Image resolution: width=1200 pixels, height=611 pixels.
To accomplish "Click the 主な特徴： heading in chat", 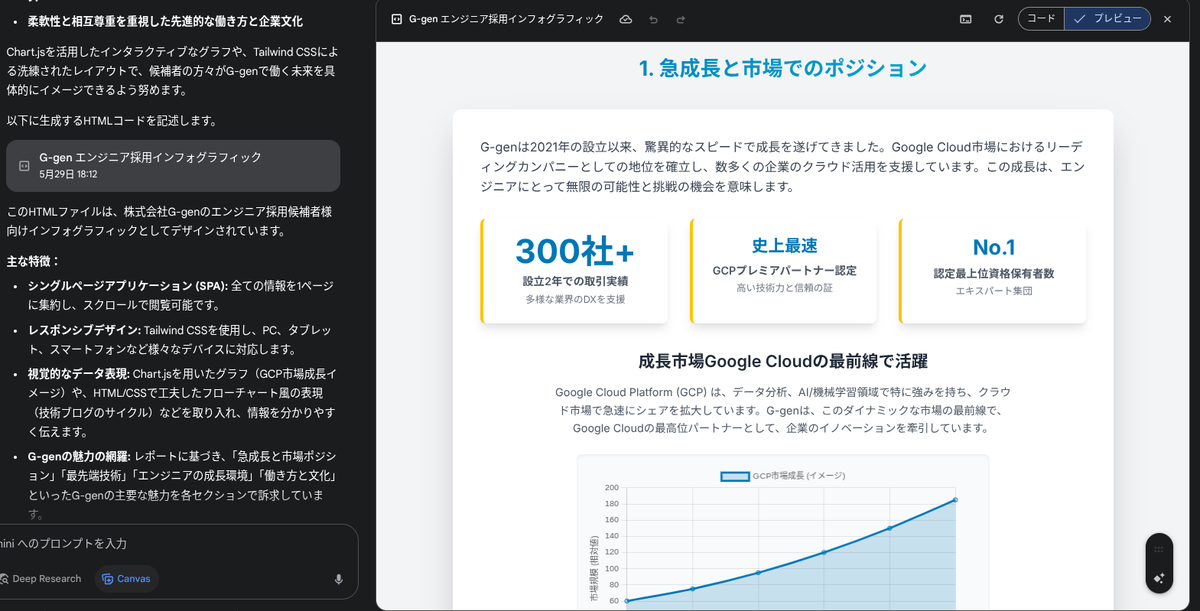I will [33, 261].
